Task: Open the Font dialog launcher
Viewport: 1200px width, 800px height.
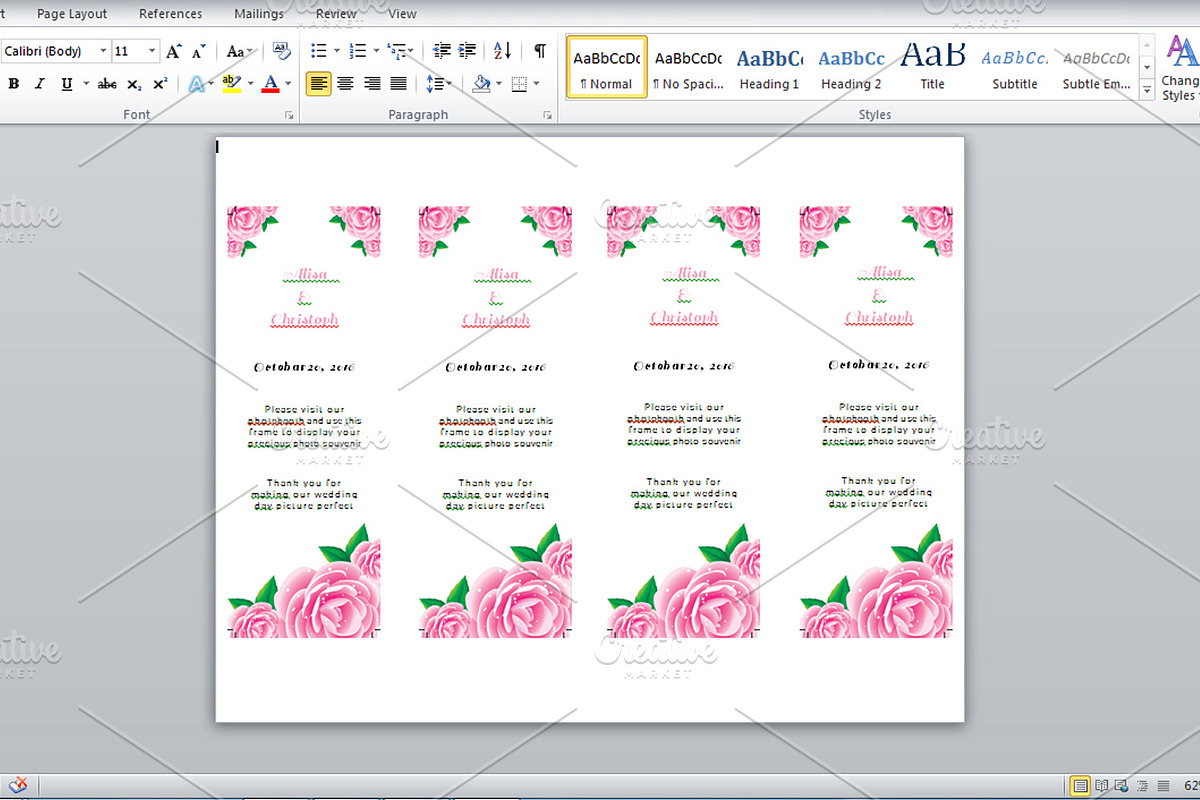Action: point(289,116)
